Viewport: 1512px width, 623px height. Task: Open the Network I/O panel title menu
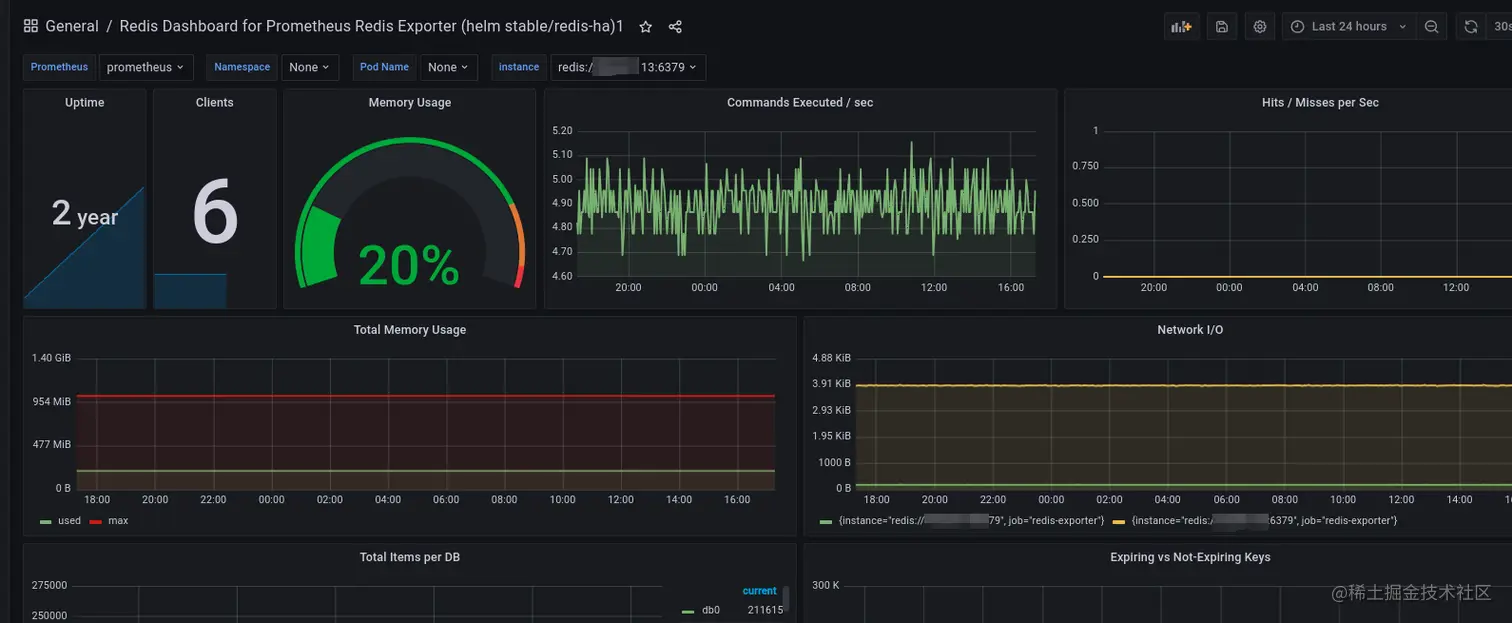point(1190,330)
